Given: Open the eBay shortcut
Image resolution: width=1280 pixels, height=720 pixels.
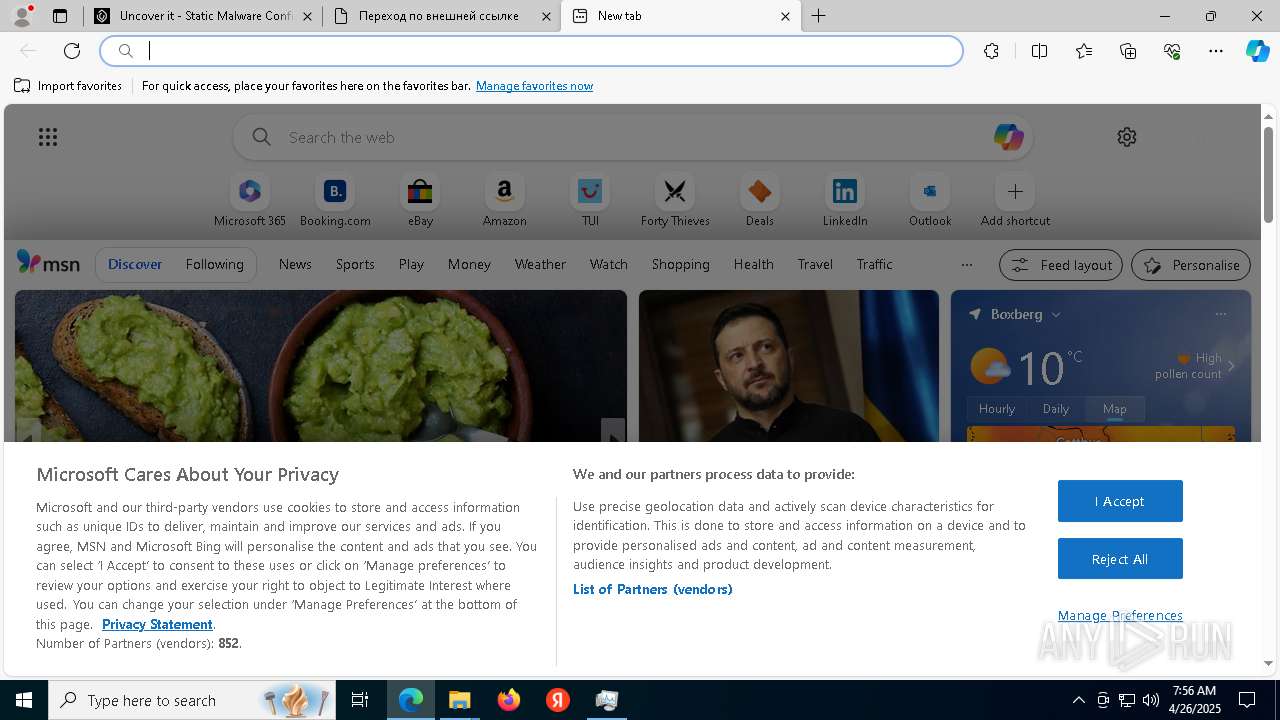Looking at the screenshot, I should point(420,201).
